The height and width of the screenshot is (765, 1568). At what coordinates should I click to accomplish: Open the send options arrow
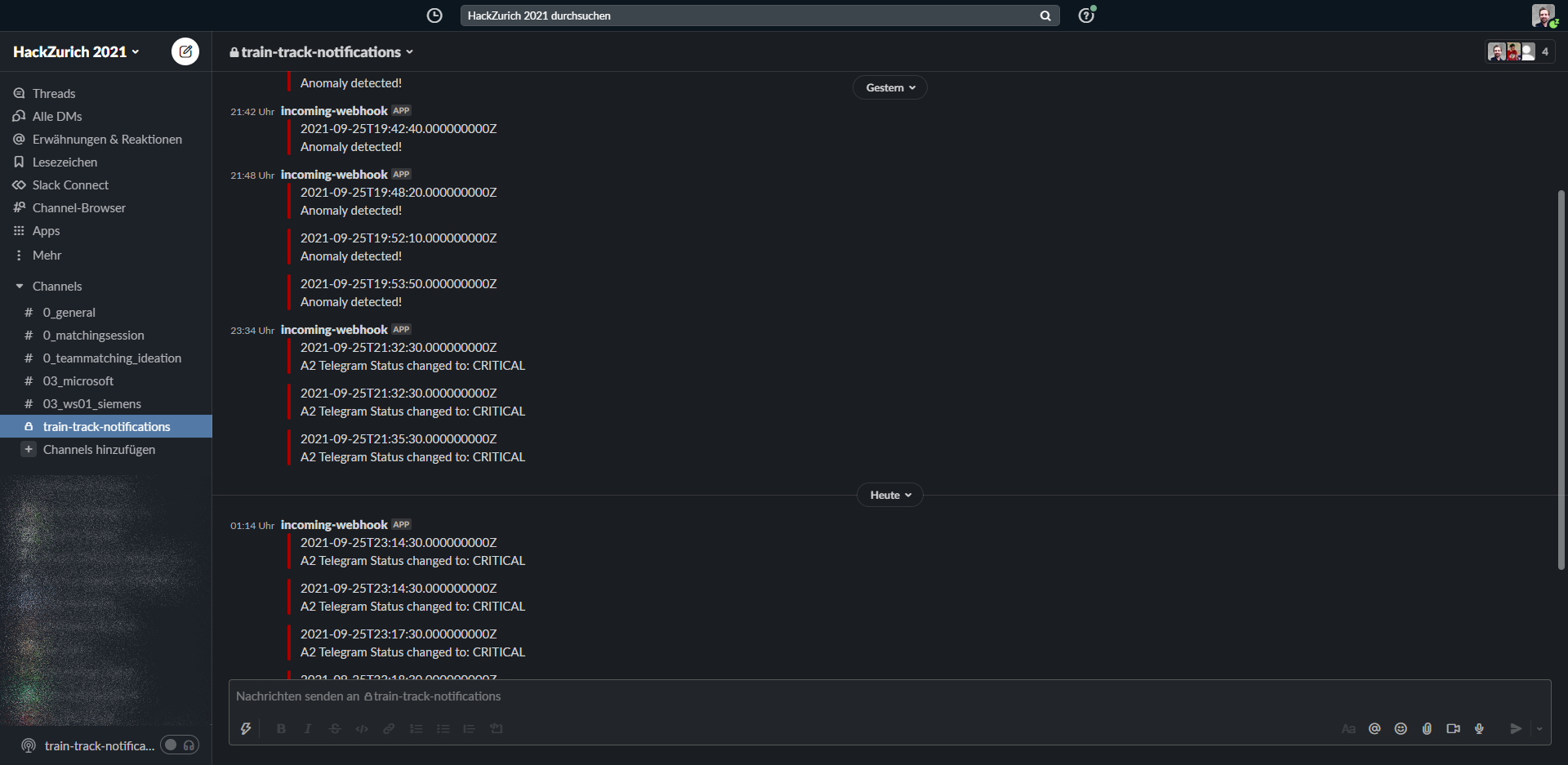click(1539, 728)
